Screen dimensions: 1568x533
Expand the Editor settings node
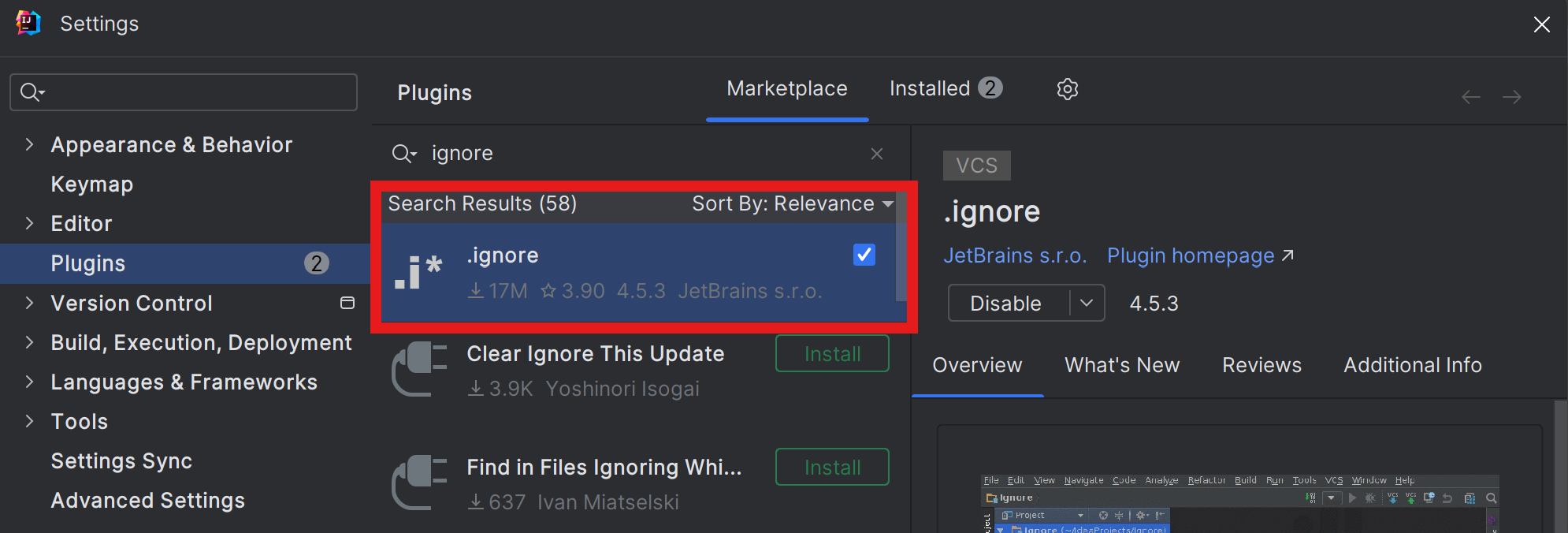29,223
